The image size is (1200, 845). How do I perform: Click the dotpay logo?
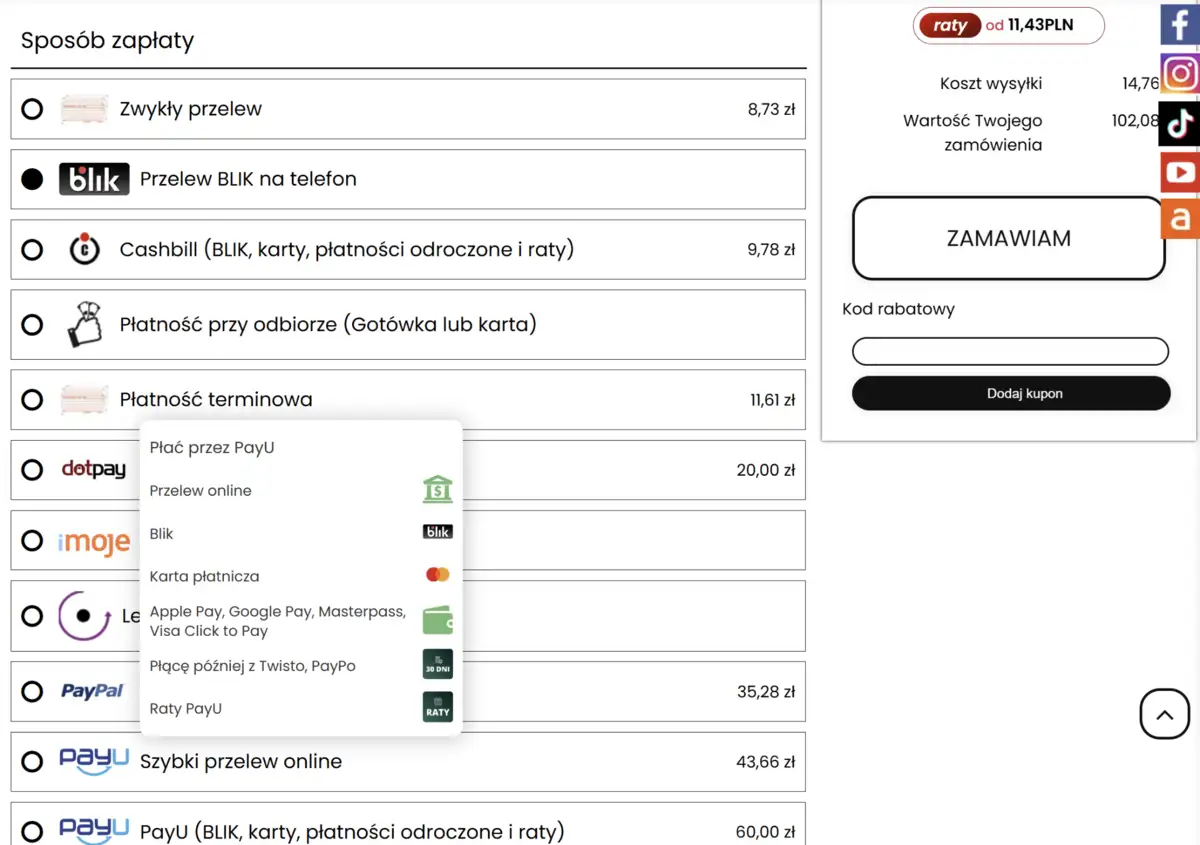pyautogui.click(x=93, y=469)
